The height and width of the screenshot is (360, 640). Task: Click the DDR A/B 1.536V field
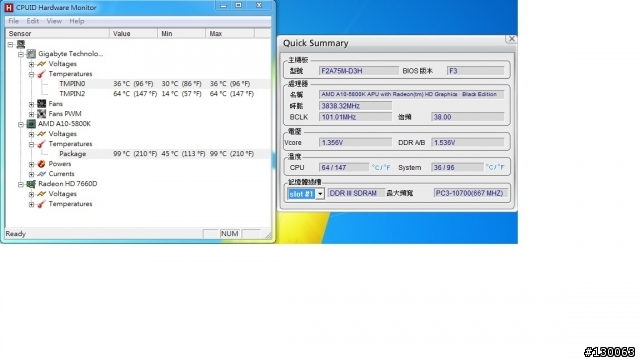tap(468, 142)
